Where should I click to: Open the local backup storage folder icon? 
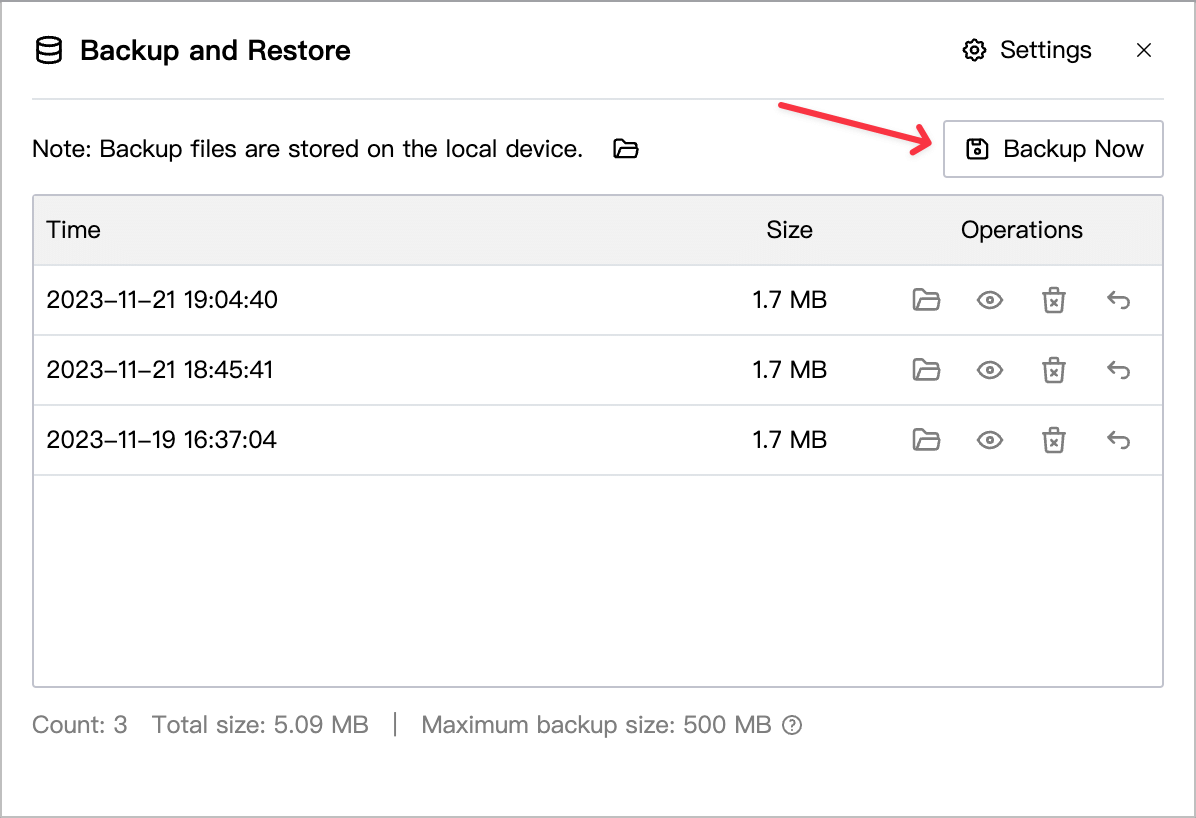pos(625,149)
